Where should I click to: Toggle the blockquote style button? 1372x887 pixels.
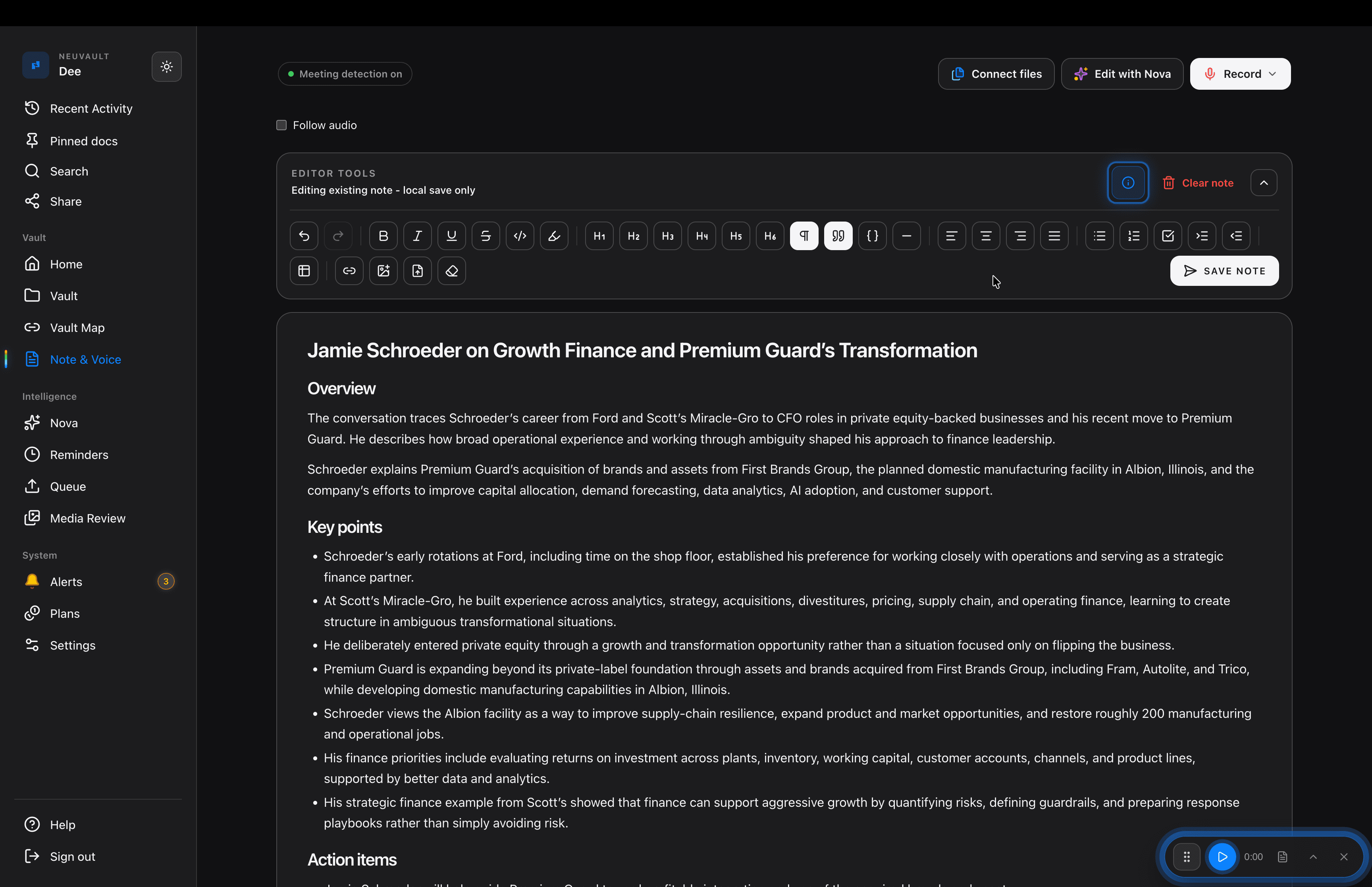pyautogui.click(x=838, y=235)
